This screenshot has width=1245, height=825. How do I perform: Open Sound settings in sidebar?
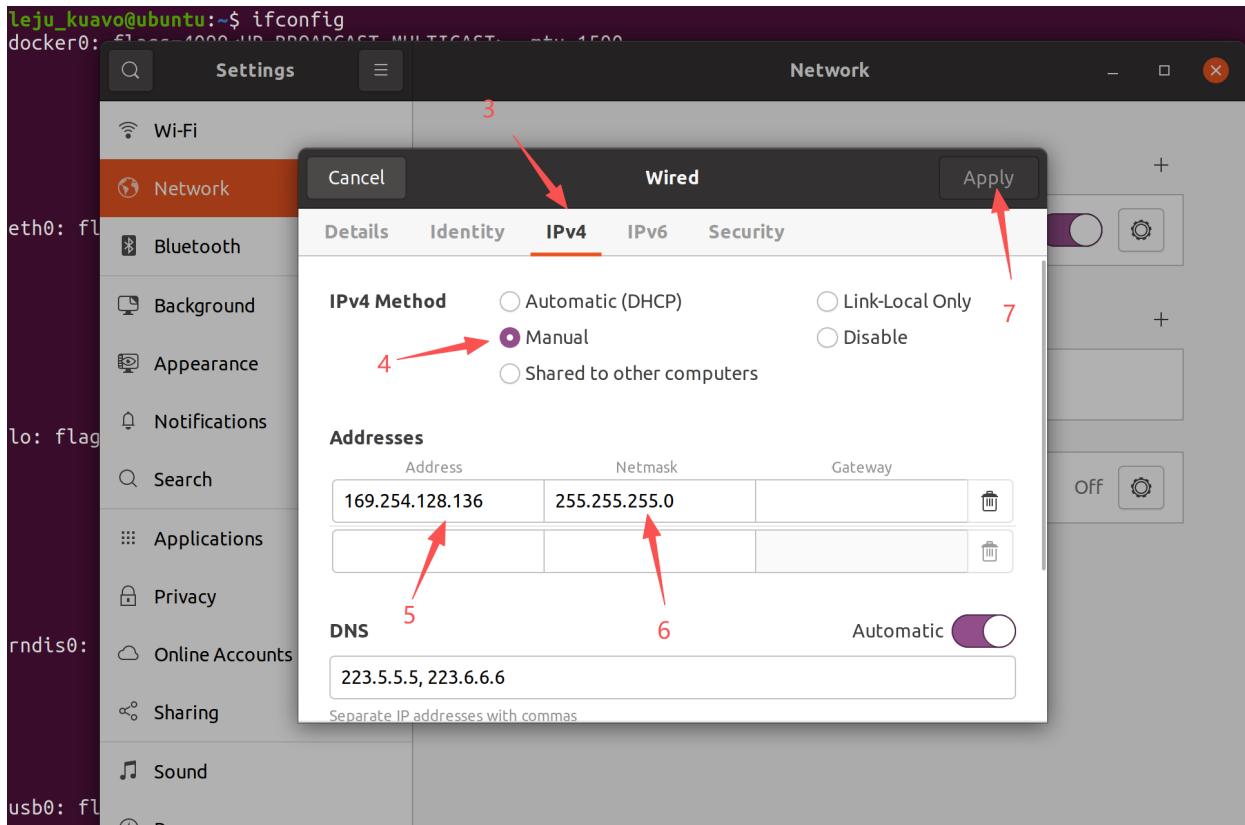(x=180, y=772)
